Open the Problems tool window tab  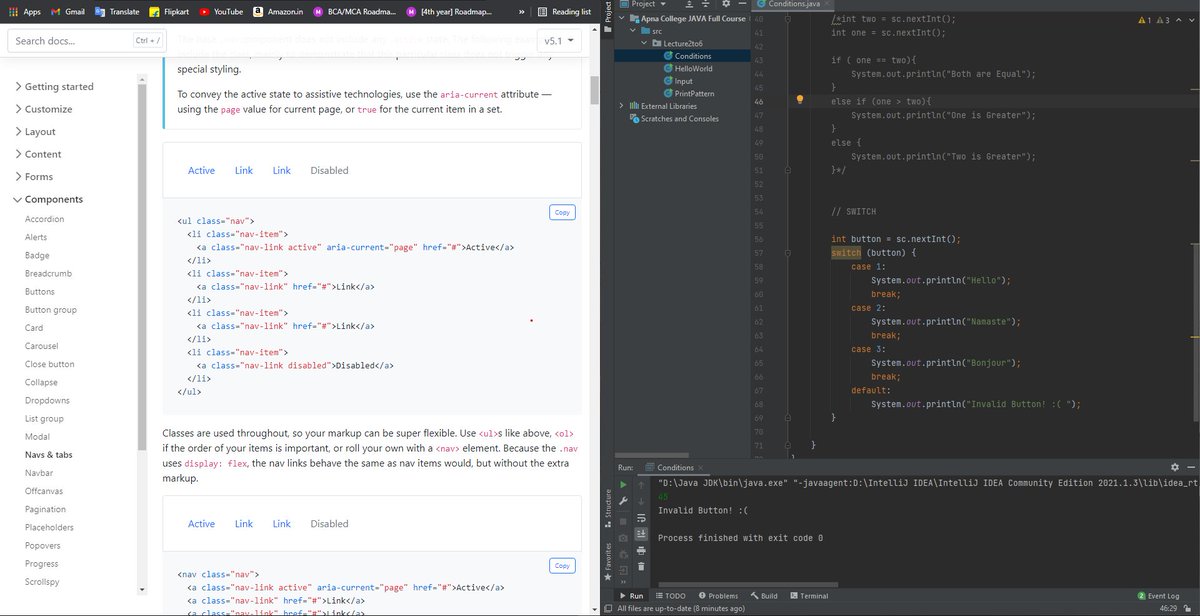(x=718, y=596)
